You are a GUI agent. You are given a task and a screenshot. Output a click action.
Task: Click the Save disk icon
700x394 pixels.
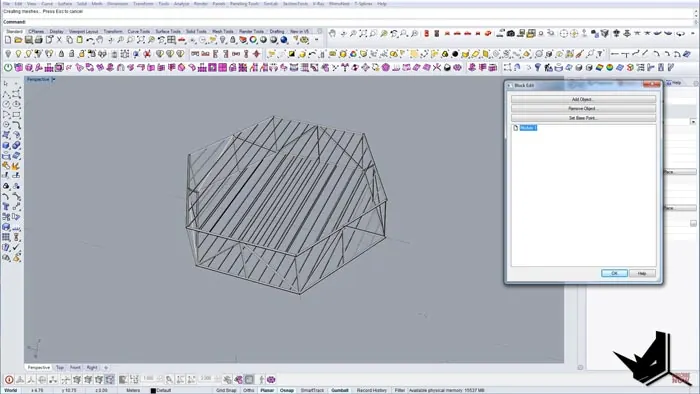29,40
